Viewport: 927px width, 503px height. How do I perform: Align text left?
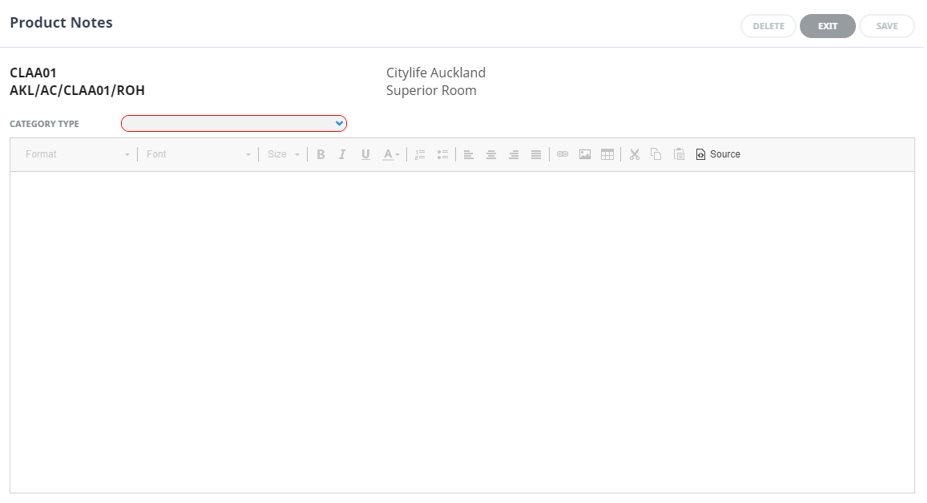tap(468, 154)
